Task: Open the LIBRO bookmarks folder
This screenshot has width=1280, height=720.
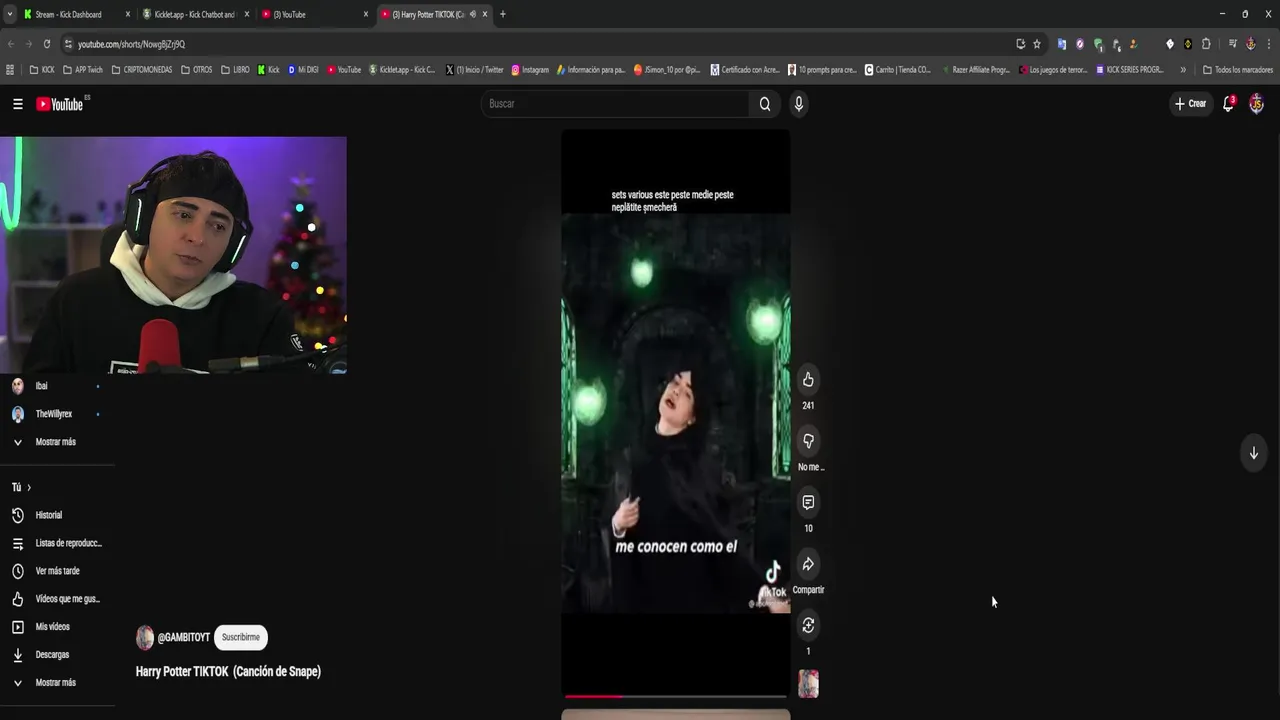Action: [x=235, y=70]
